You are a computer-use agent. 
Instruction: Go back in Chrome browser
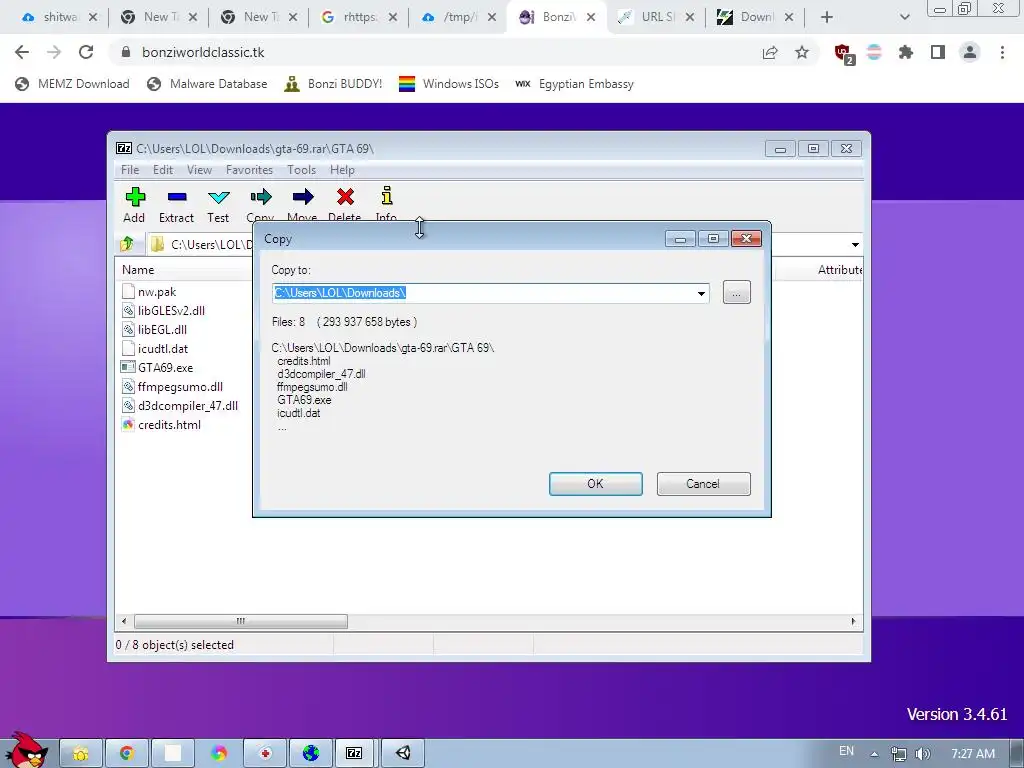coord(22,52)
